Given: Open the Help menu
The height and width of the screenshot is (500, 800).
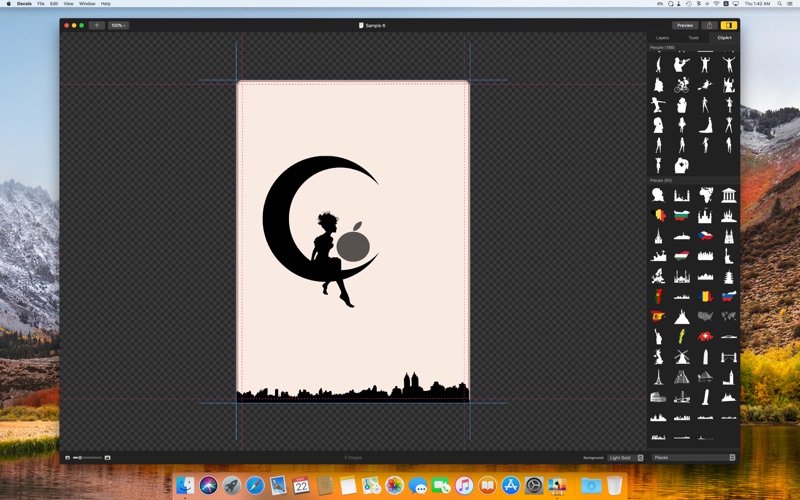Looking at the screenshot, I should tap(106, 4).
